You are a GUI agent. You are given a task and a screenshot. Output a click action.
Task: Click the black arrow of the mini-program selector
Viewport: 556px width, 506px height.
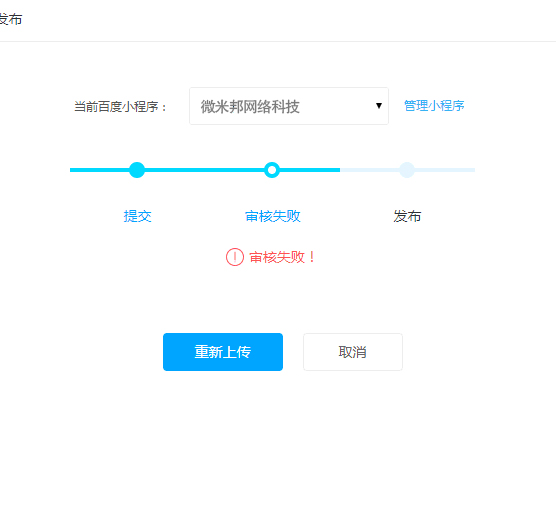[379, 106]
